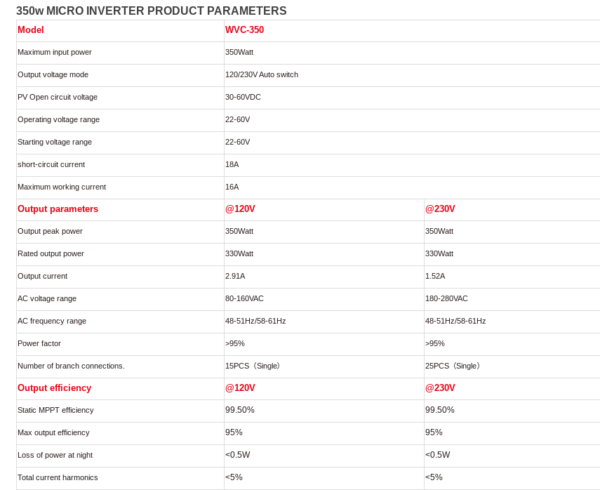Viewport: 600px width, 490px height.
Task: Select the page title 350w MICRO INVERTER heading
Action: 151,11
